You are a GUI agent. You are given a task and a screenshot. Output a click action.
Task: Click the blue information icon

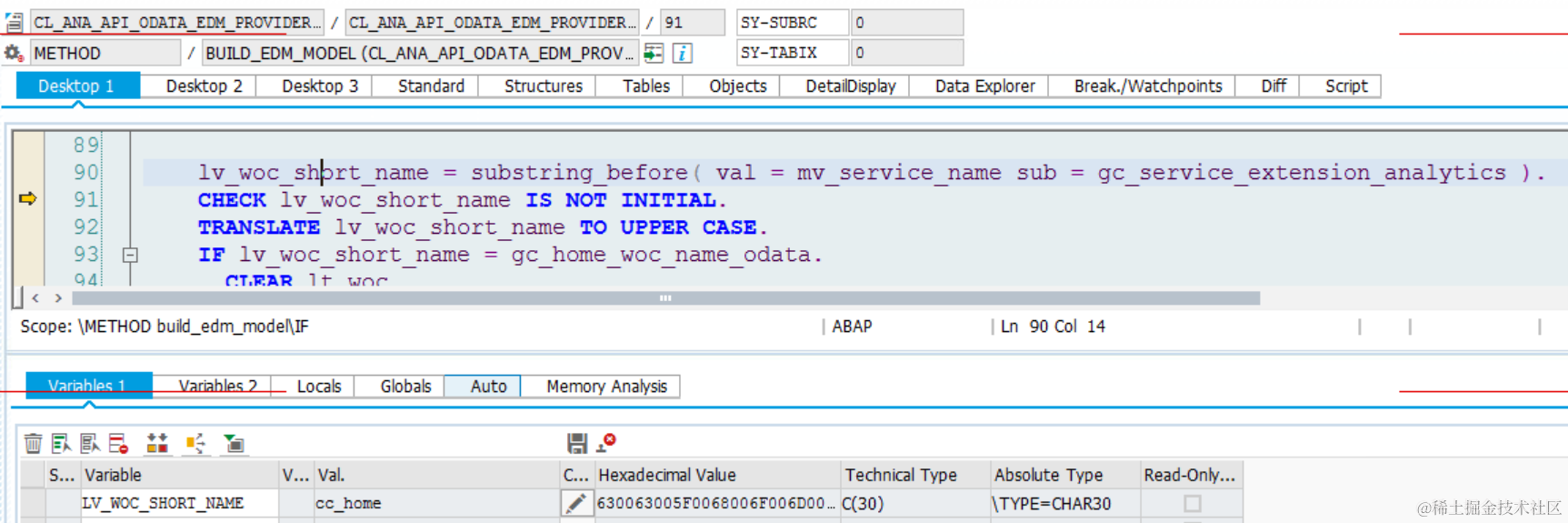click(x=682, y=53)
